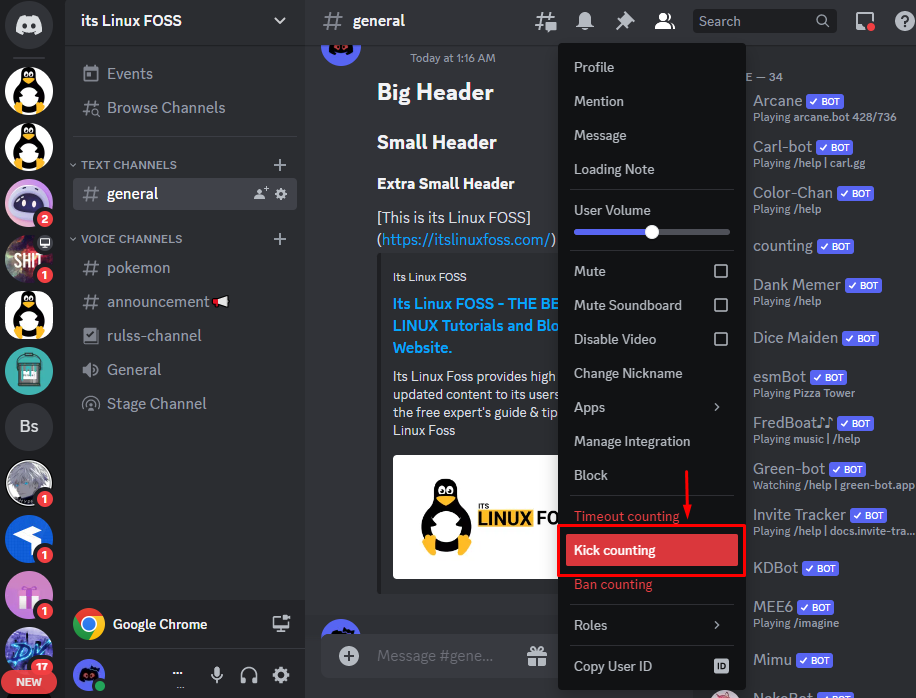This screenshot has width=916, height=698.
Task: Open the SHIT server icon in sidebar
Action: [x=29, y=258]
